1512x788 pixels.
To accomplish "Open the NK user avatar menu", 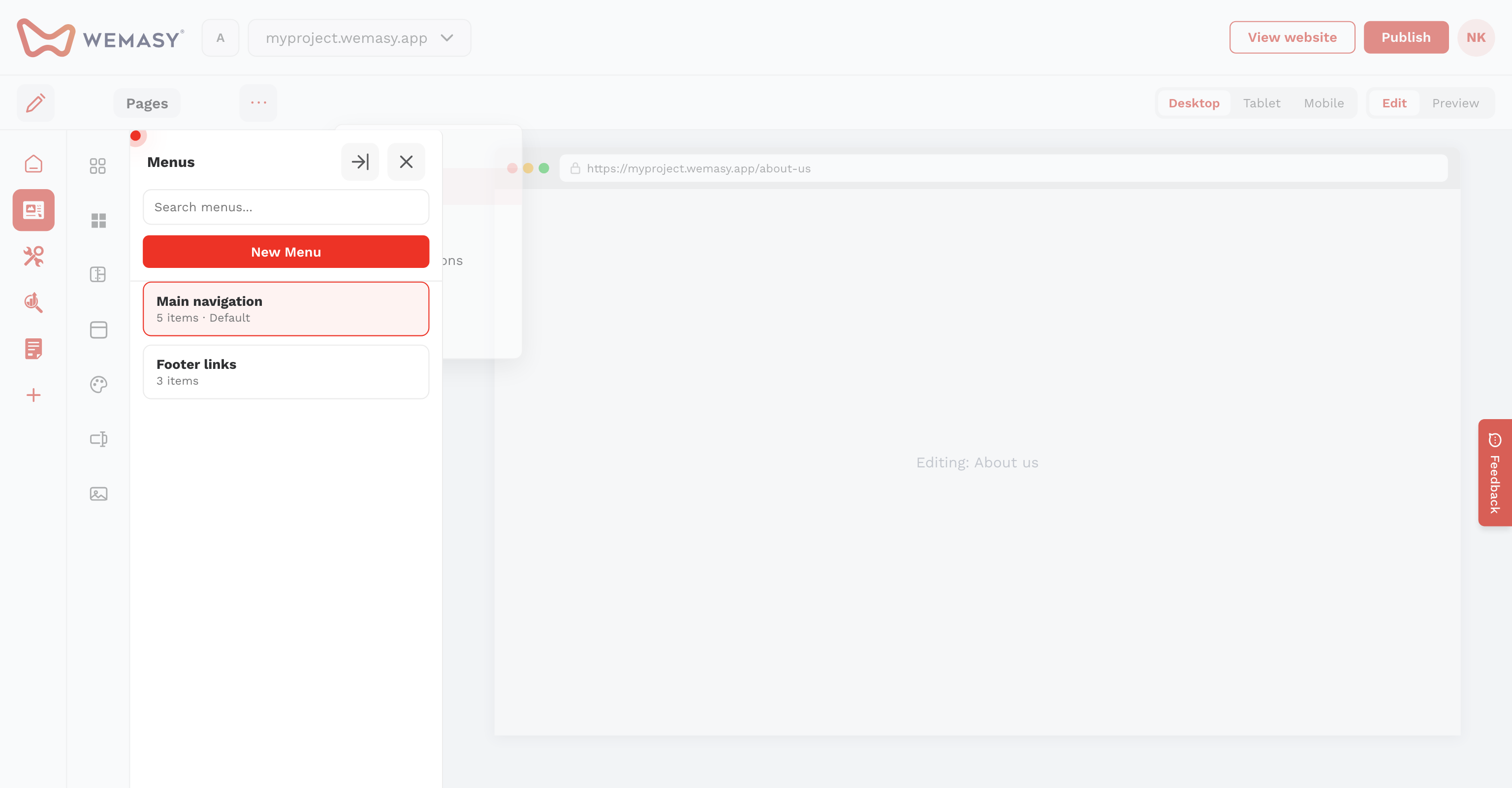I will click(x=1476, y=37).
